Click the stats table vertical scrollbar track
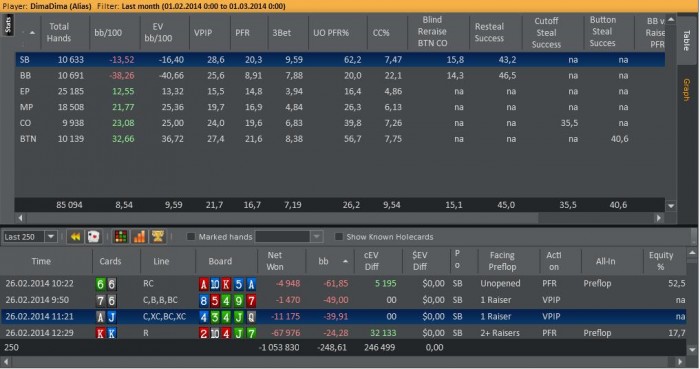This screenshot has width=700, height=369. (671, 112)
